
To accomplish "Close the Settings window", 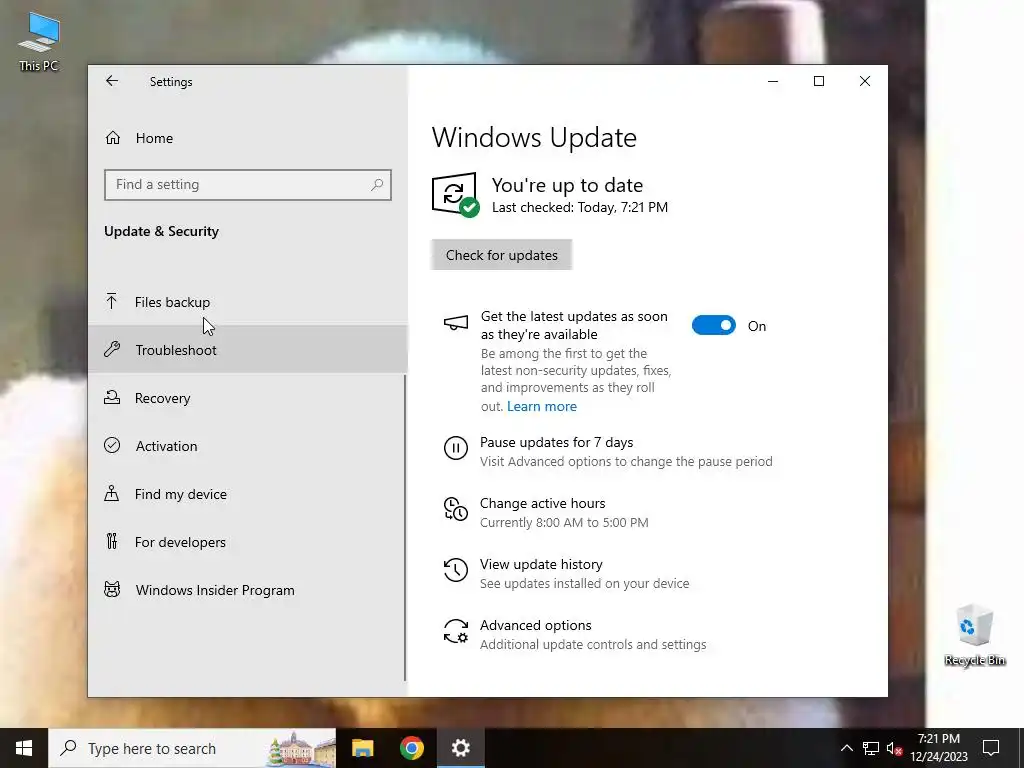I will [x=865, y=81].
